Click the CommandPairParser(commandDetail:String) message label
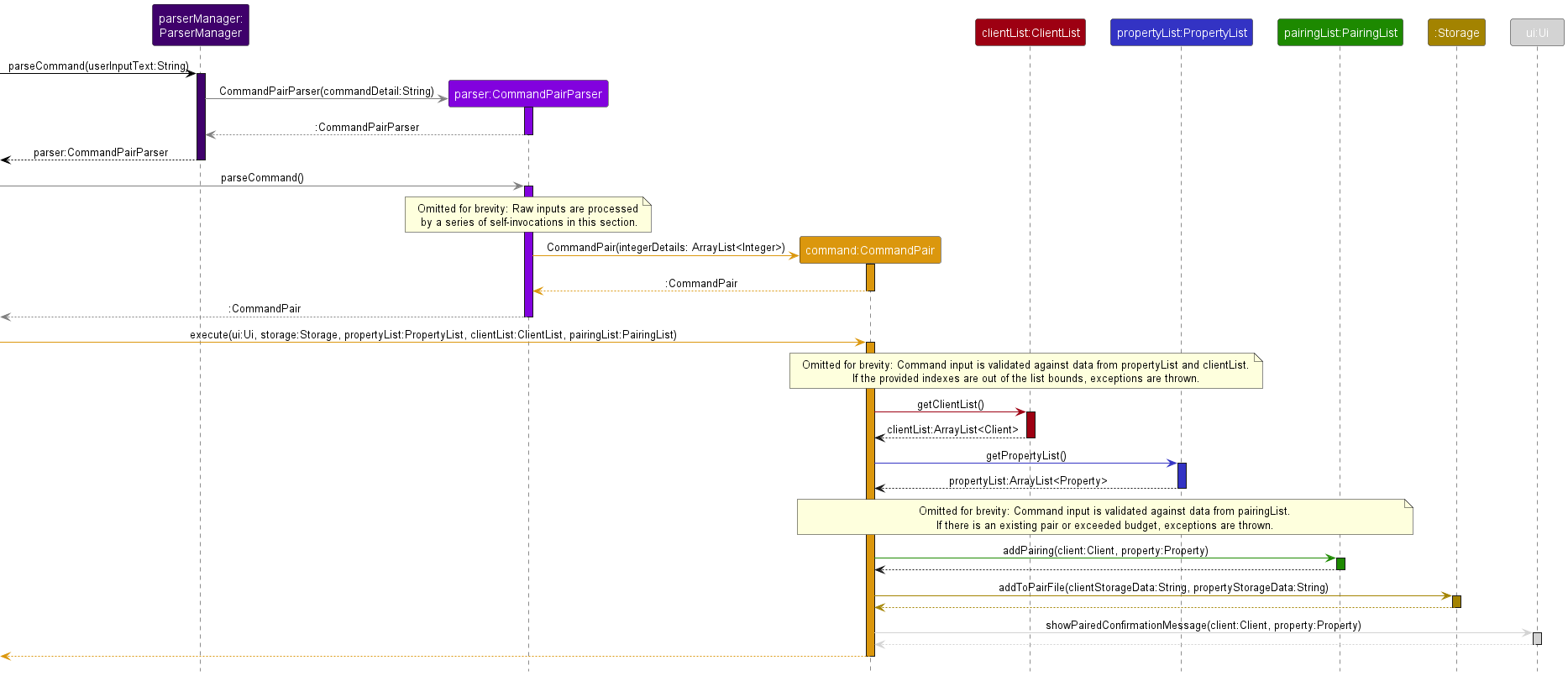Screen dimensions: 1568x676 327,91
